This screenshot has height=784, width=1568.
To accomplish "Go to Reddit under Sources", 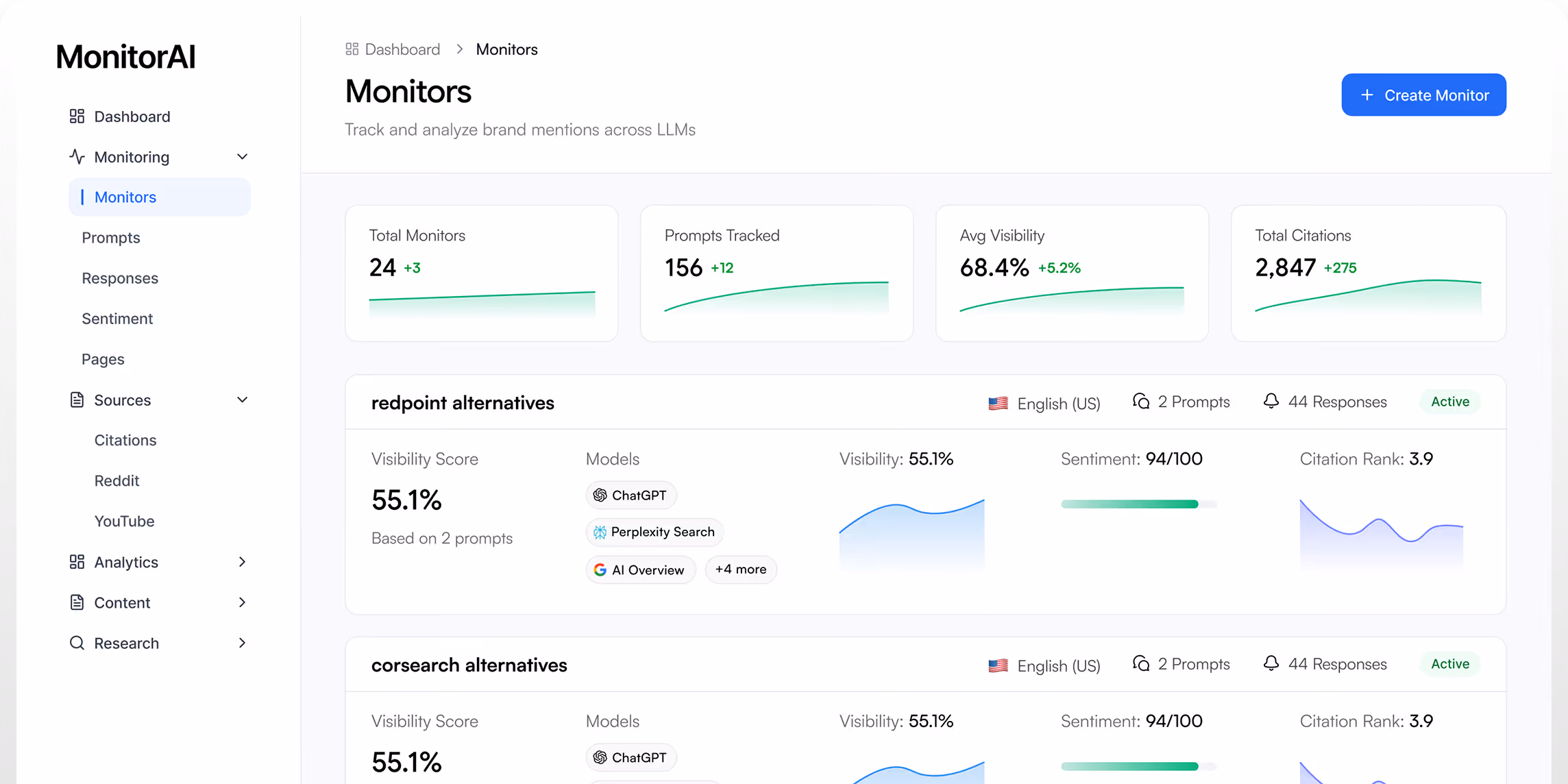I will pos(117,481).
